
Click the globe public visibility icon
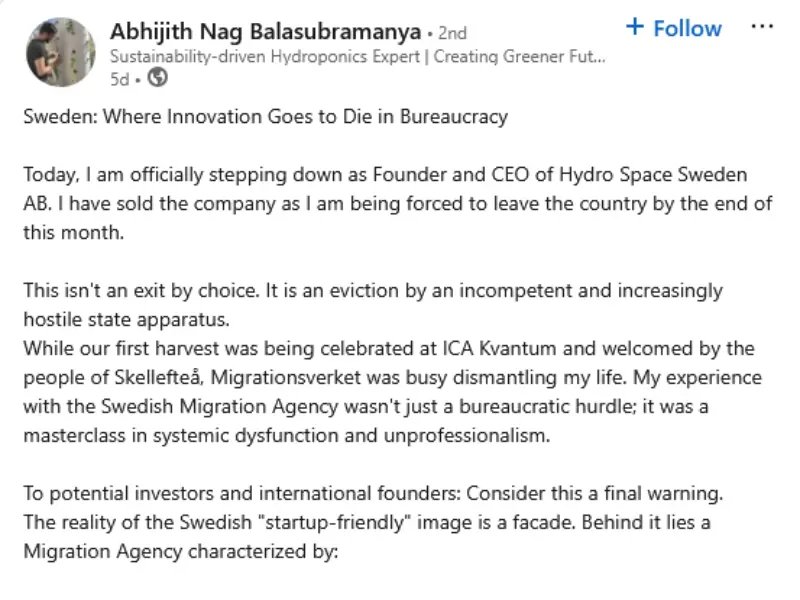[x=157, y=79]
